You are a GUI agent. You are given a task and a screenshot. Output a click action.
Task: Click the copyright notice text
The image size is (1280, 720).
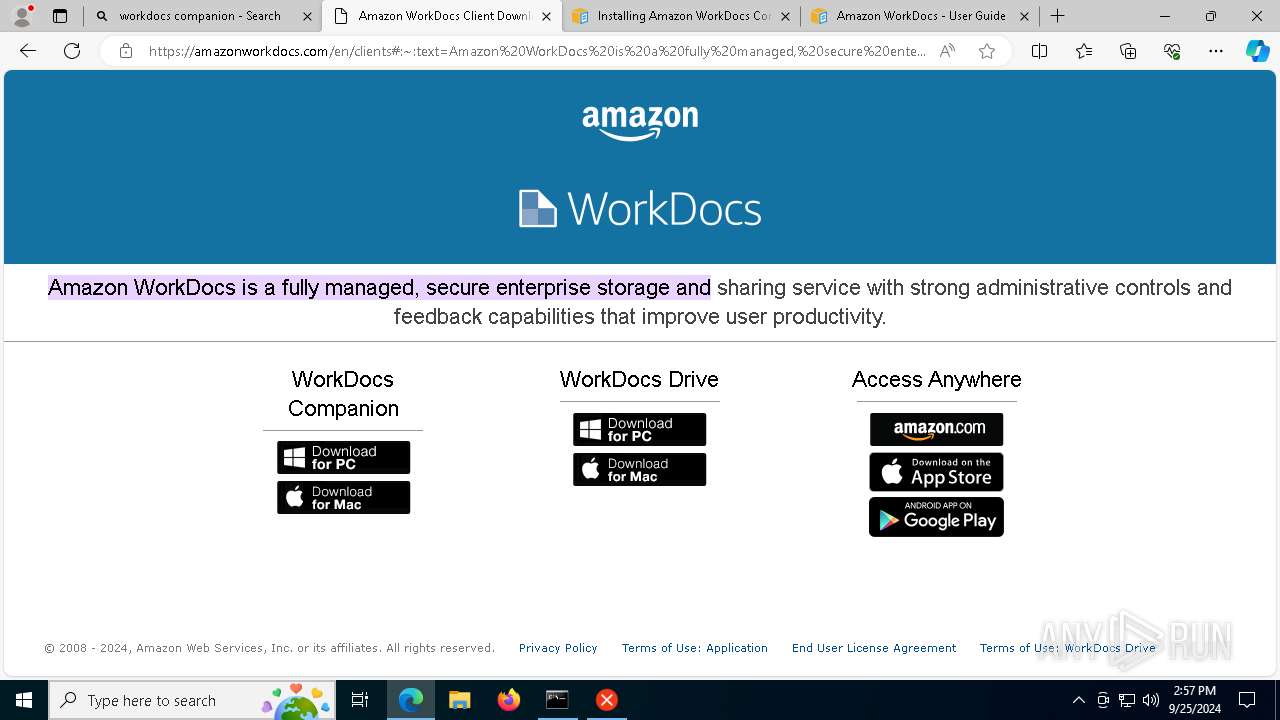(269, 648)
